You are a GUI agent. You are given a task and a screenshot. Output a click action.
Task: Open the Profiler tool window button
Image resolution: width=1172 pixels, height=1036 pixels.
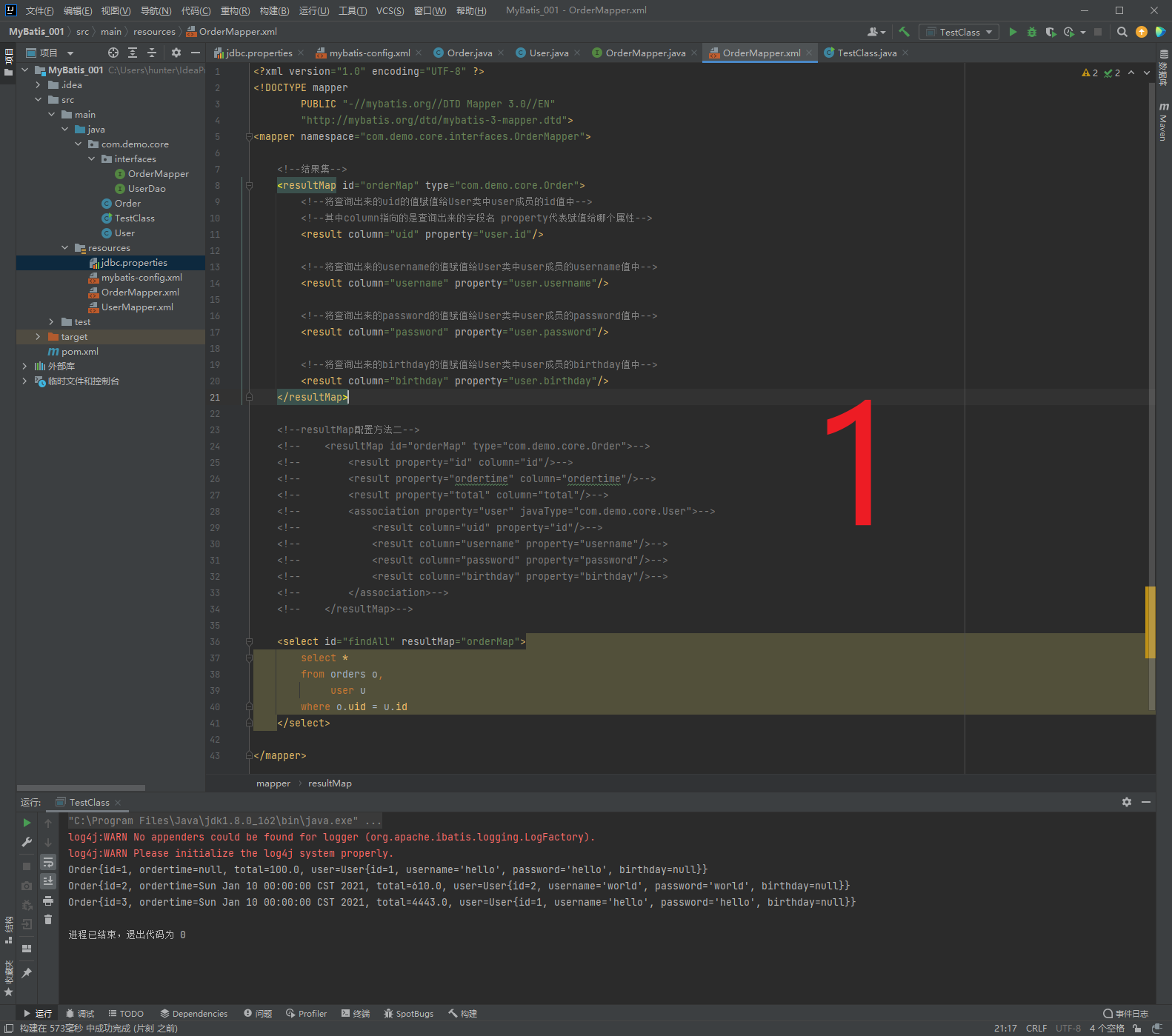click(306, 1014)
